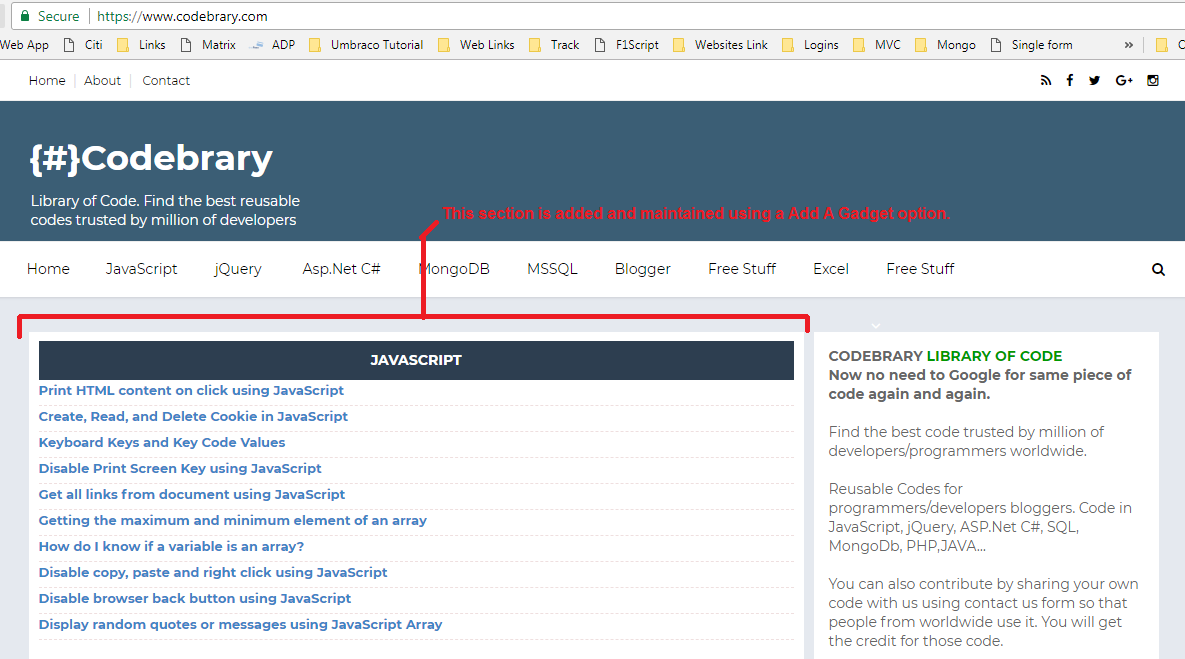Open the Citi bookmarks folder icon
1185x659 pixels.
point(68,44)
